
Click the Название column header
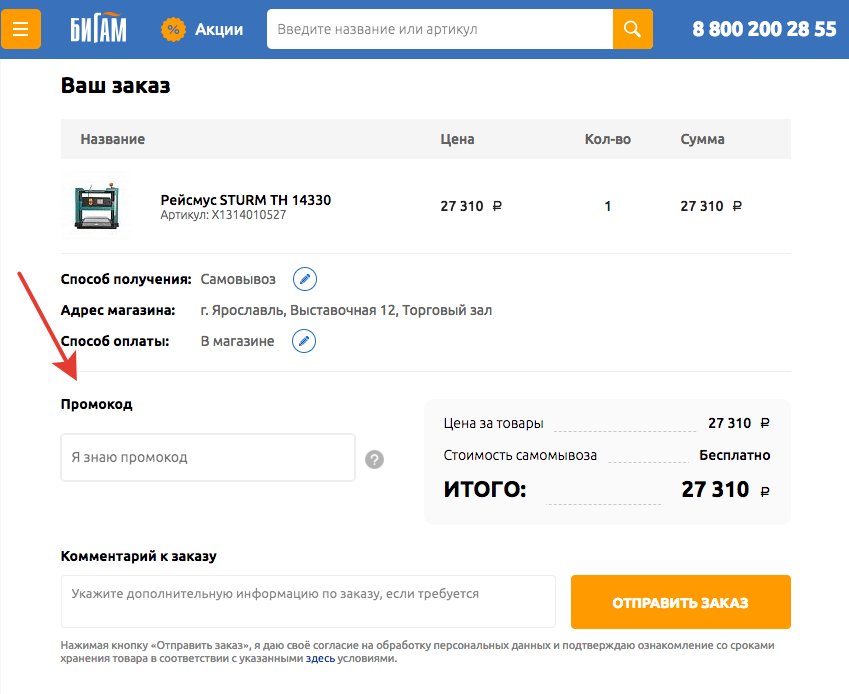coord(113,139)
